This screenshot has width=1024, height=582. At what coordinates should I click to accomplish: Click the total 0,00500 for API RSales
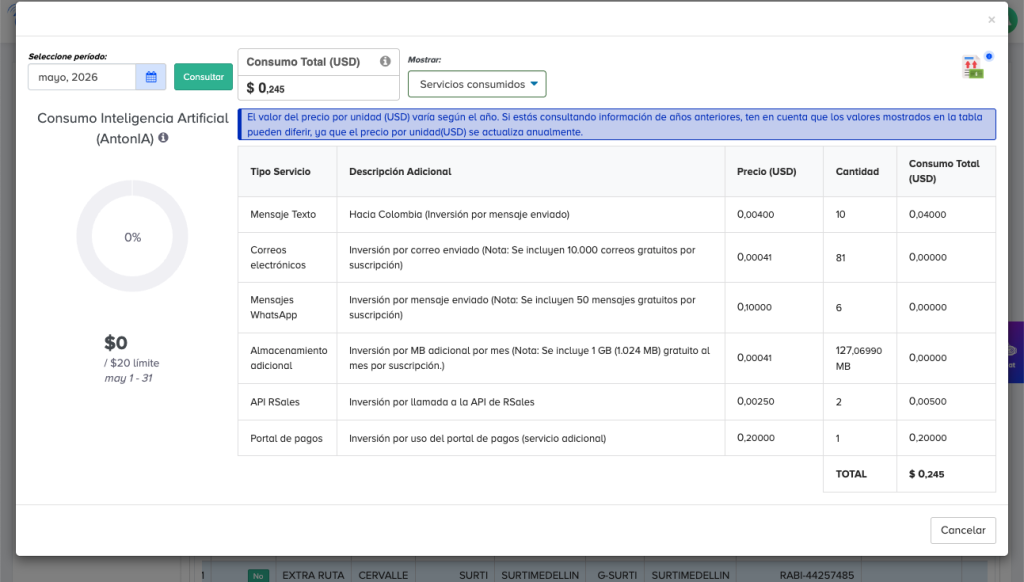tap(927, 401)
